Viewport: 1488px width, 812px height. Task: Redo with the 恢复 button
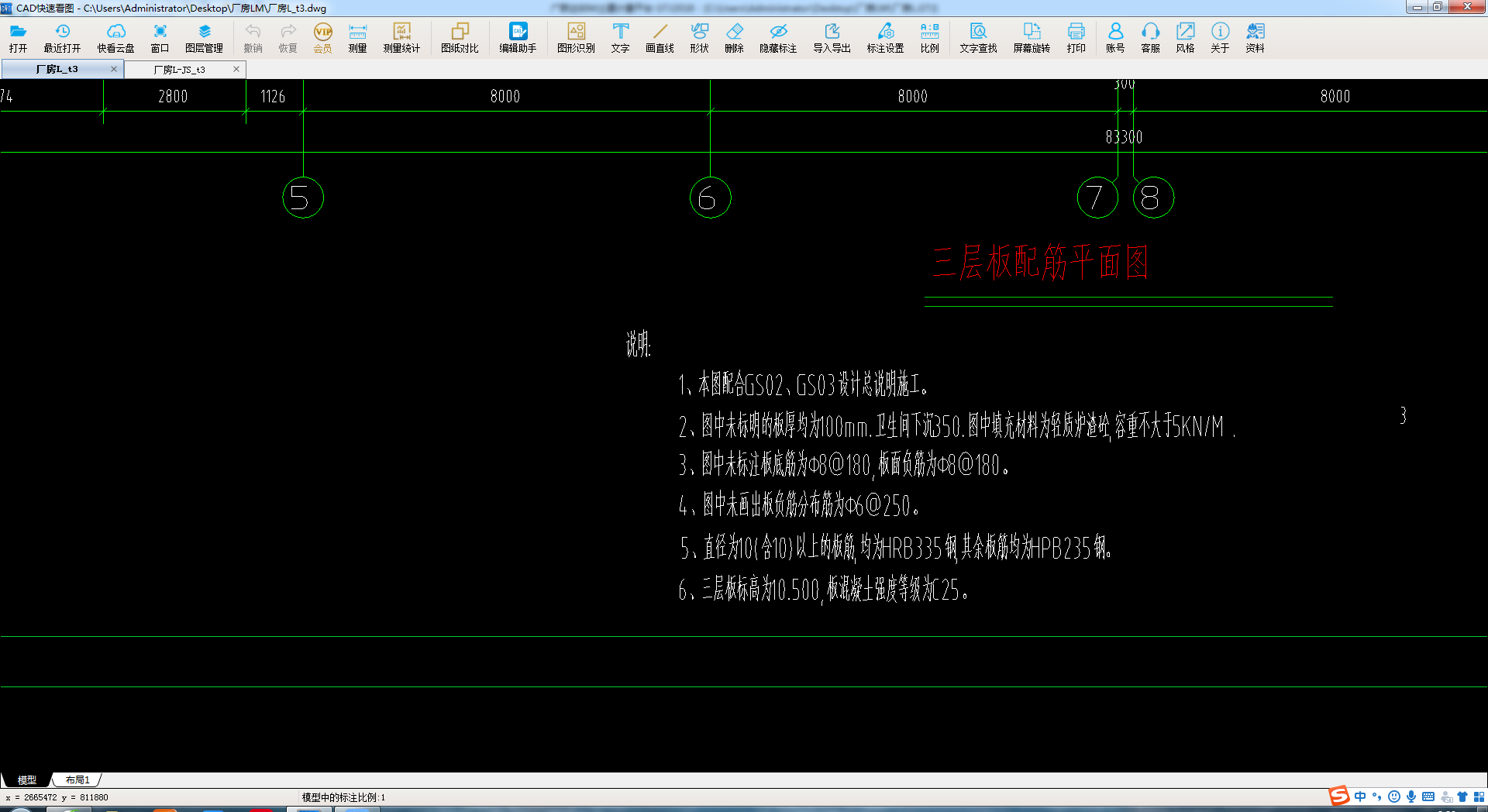[x=288, y=37]
